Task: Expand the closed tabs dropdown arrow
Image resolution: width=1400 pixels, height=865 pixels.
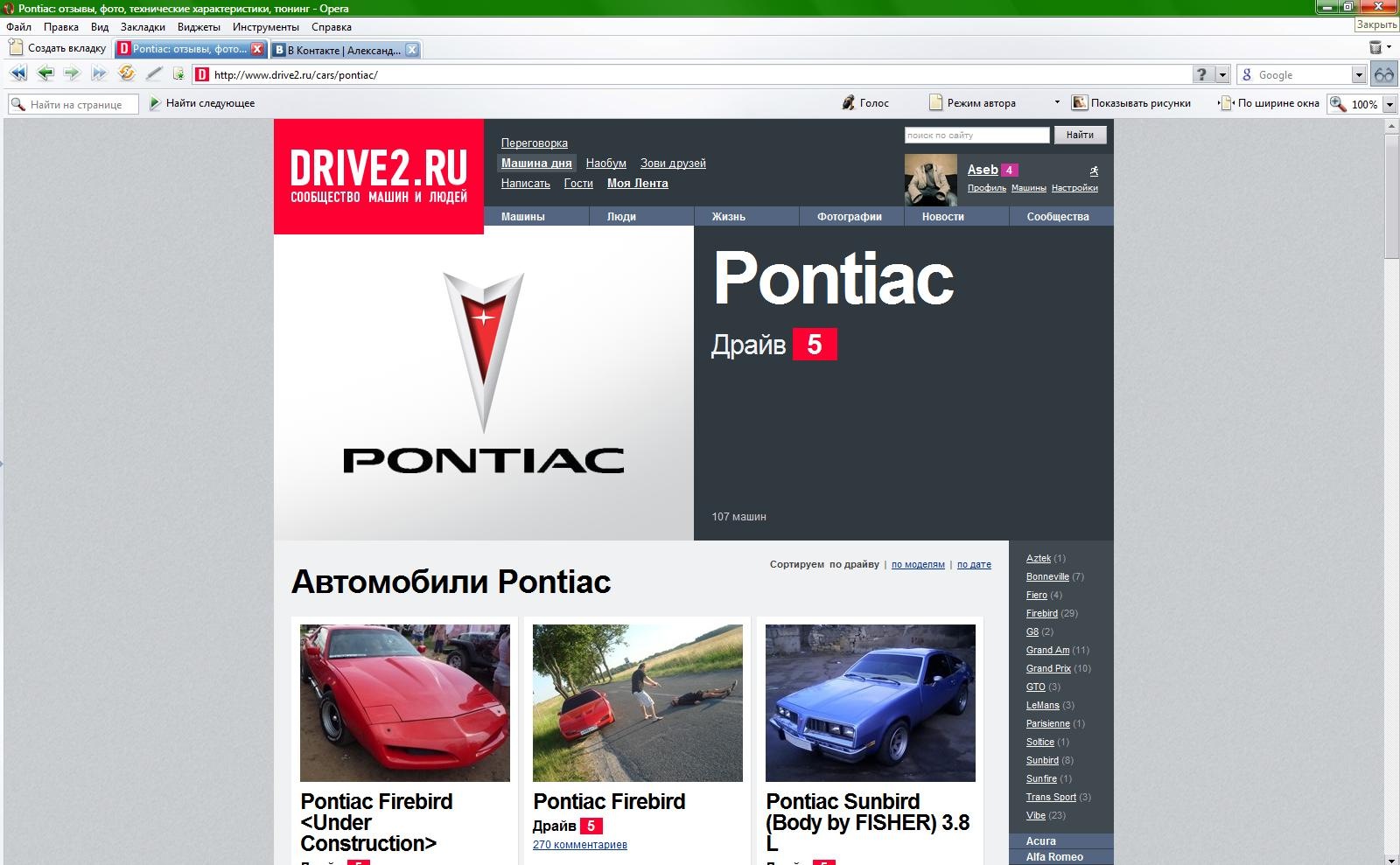Action: tap(1389, 47)
